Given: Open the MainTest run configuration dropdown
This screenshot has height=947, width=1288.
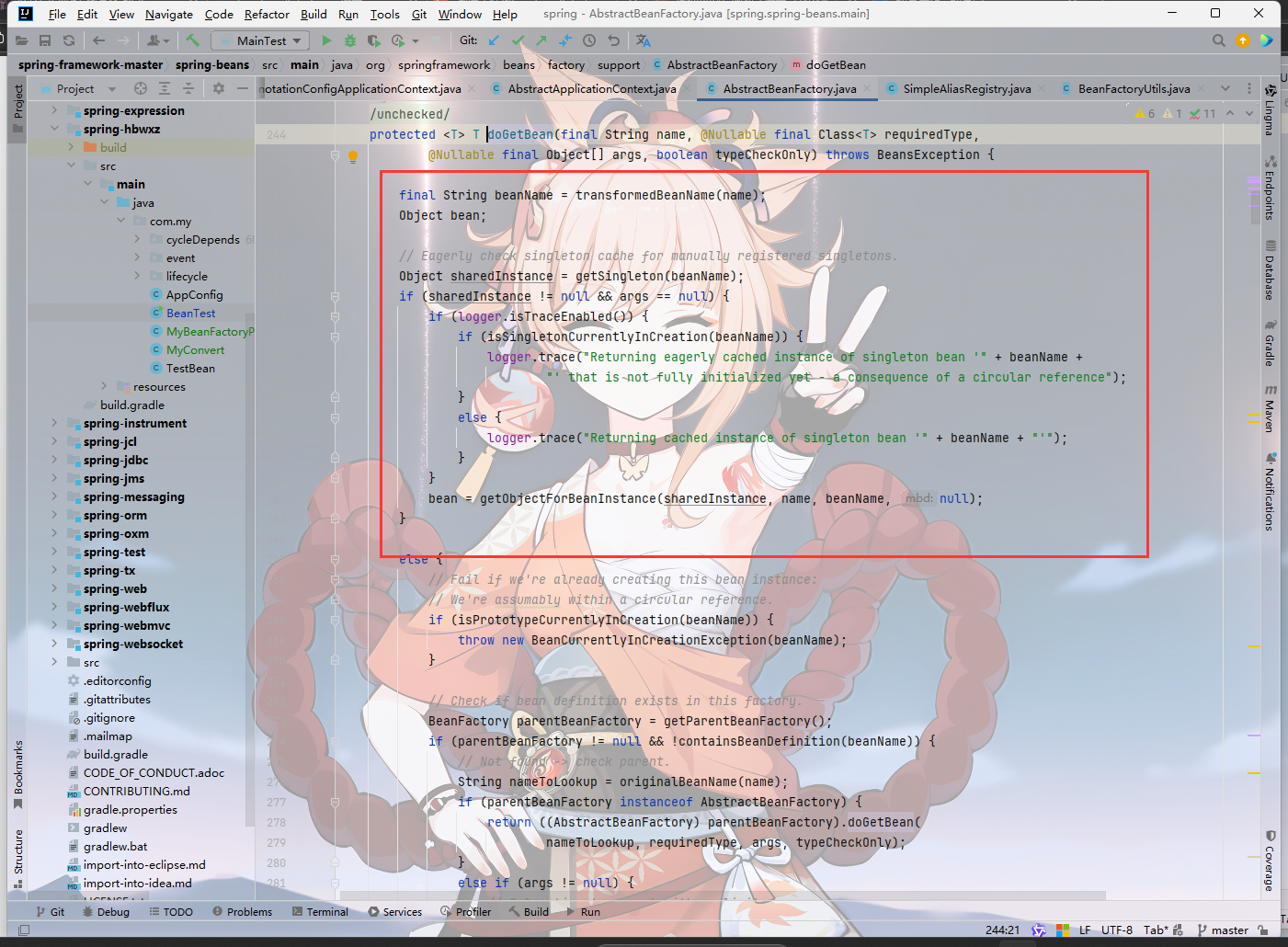Looking at the screenshot, I should click(260, 40).
